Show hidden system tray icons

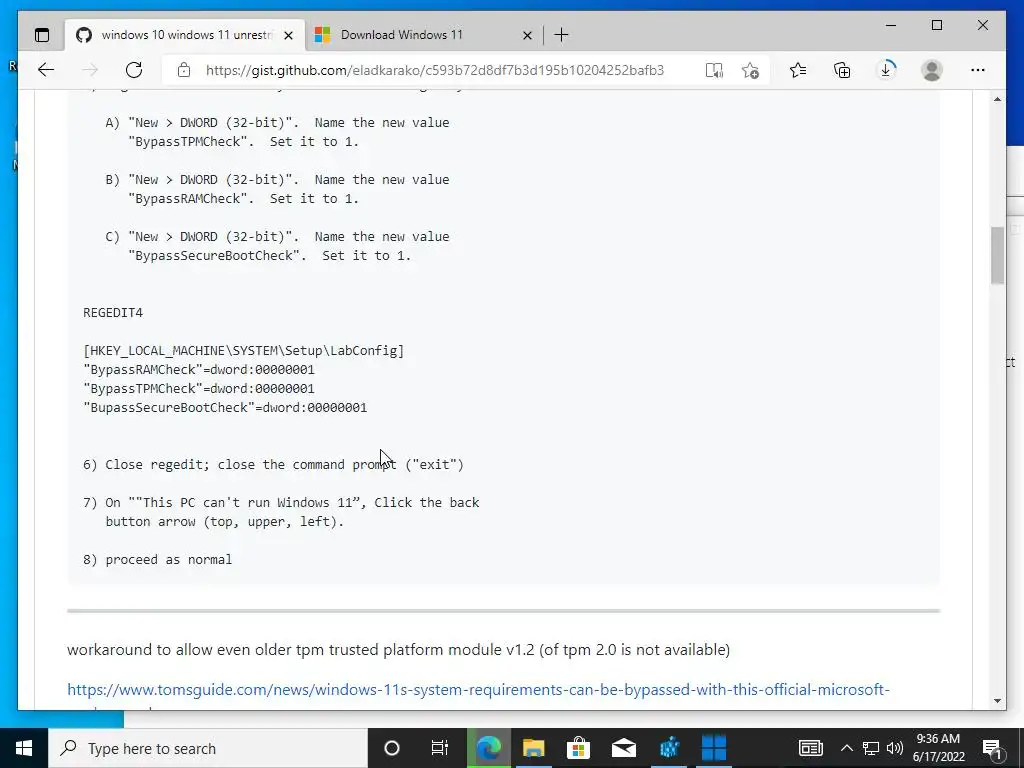click(x=846, y=748)
